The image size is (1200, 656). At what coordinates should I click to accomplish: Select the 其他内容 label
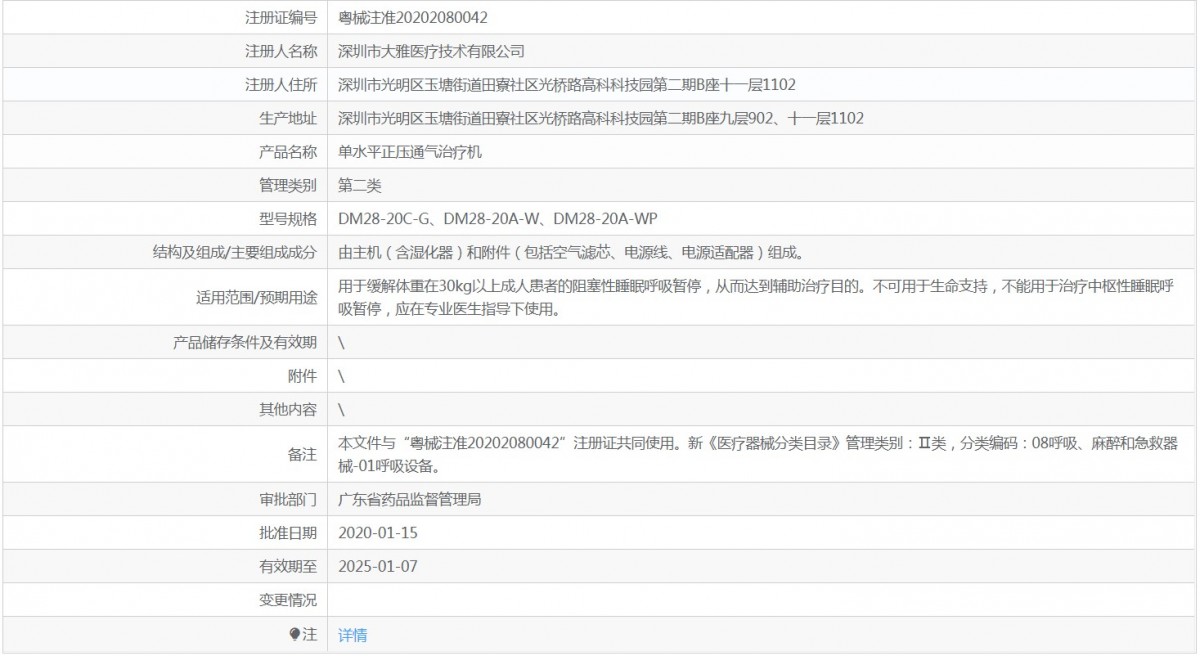point(288,410)
